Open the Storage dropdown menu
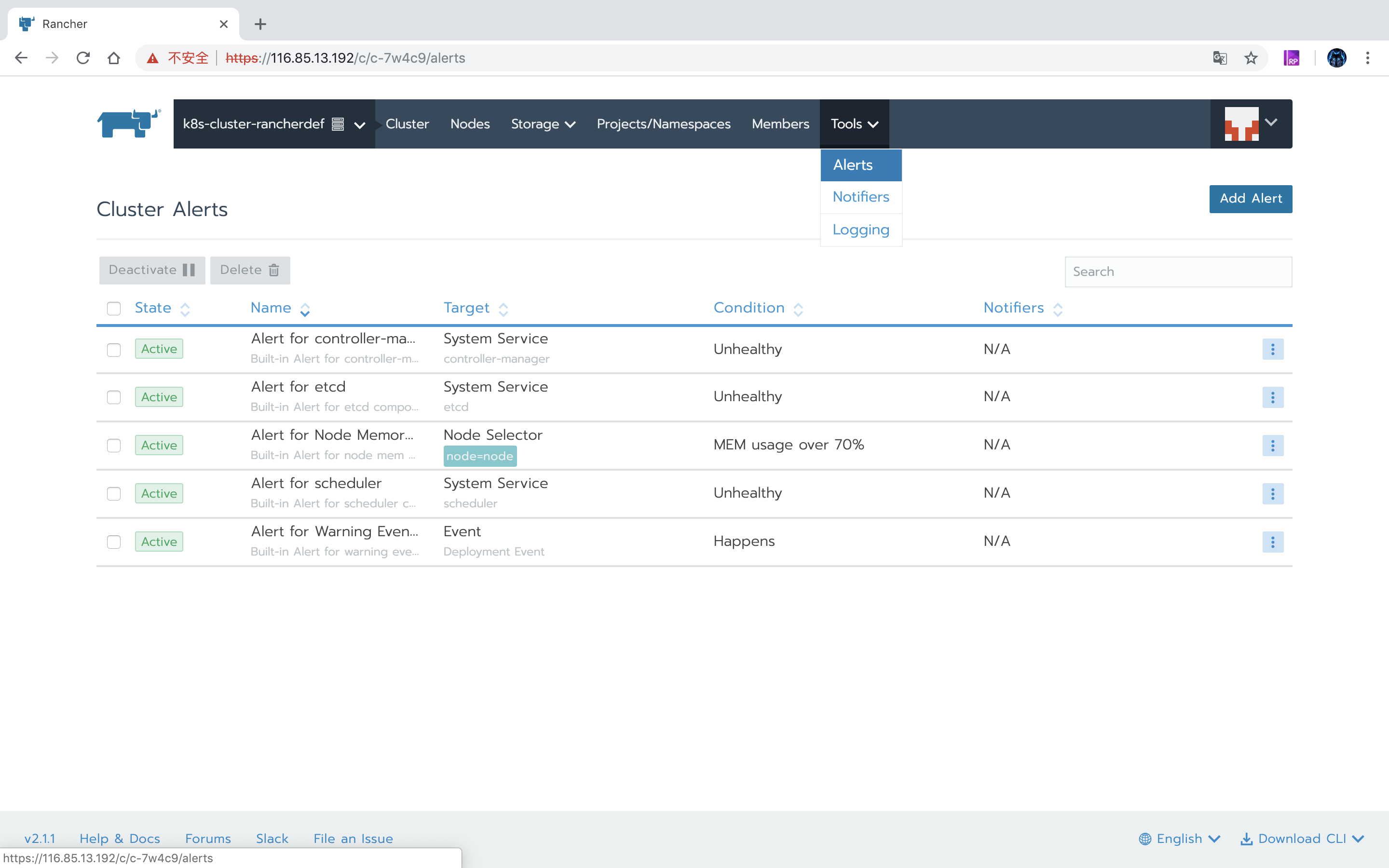This screenshot has height=868, width=1389. pyautogui.click(x=543, y=124)
